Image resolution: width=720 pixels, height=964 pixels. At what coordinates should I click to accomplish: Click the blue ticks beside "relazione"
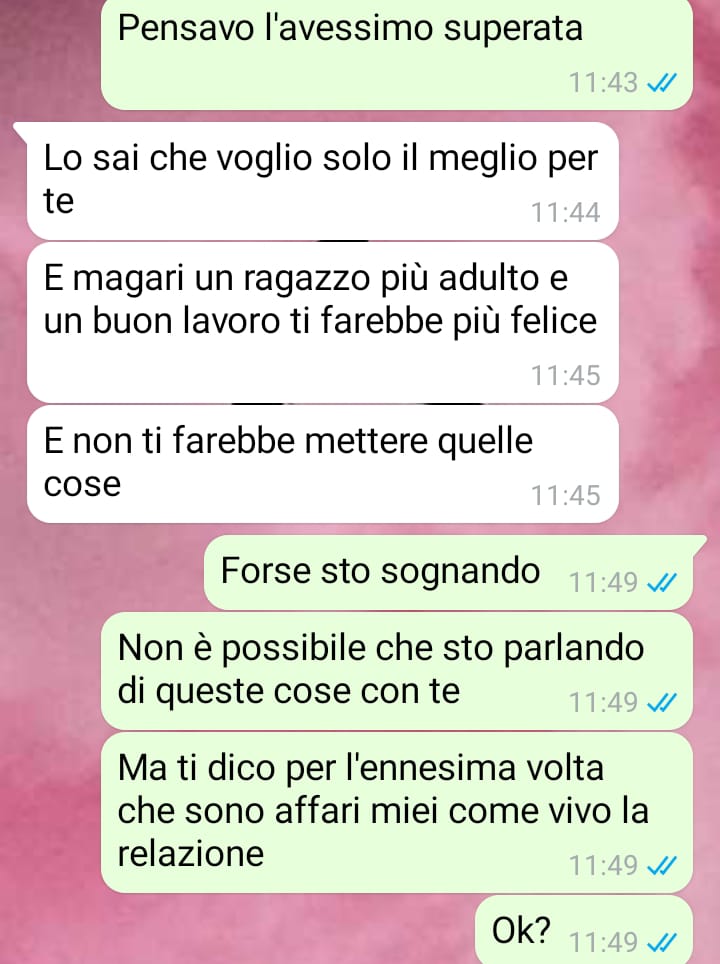pos(662,866)
